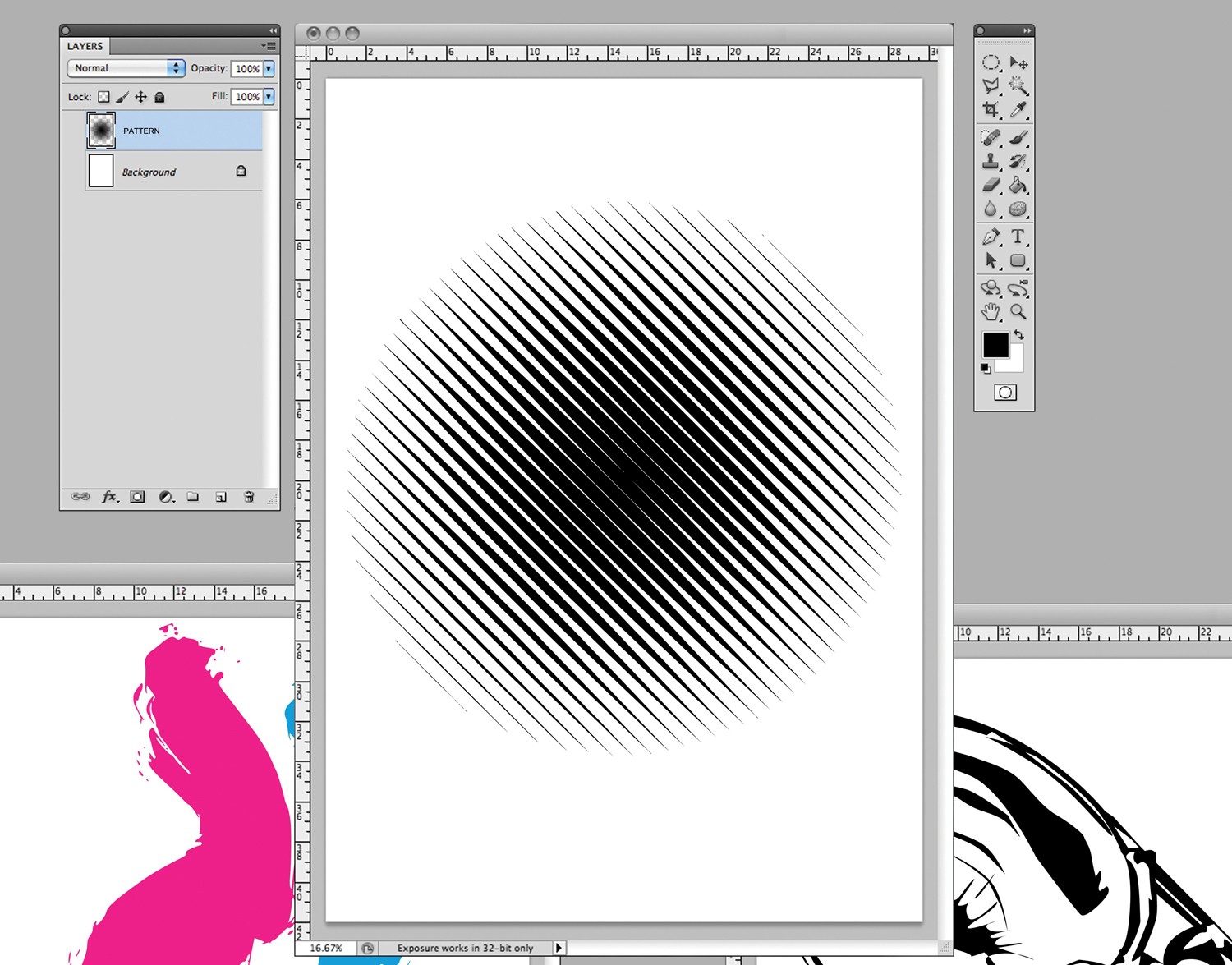Select the Eraser tool
1232x965 pixels.
point(991,185)
